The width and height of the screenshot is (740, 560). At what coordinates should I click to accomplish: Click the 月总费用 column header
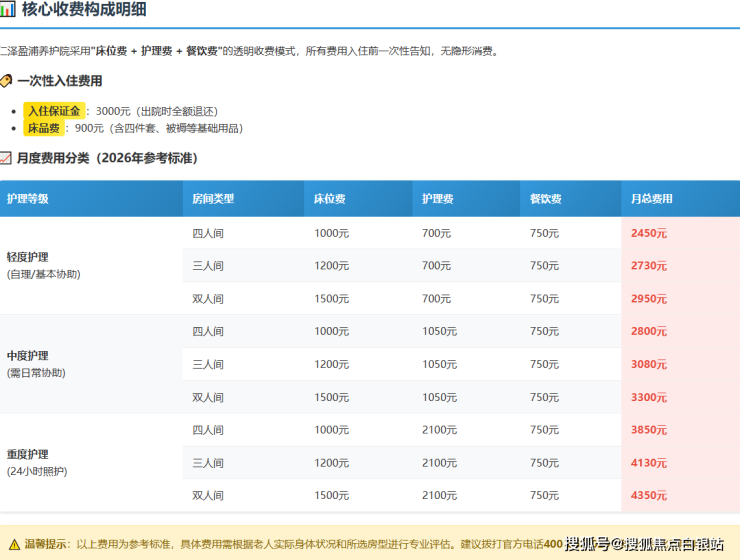coord(651,199)
